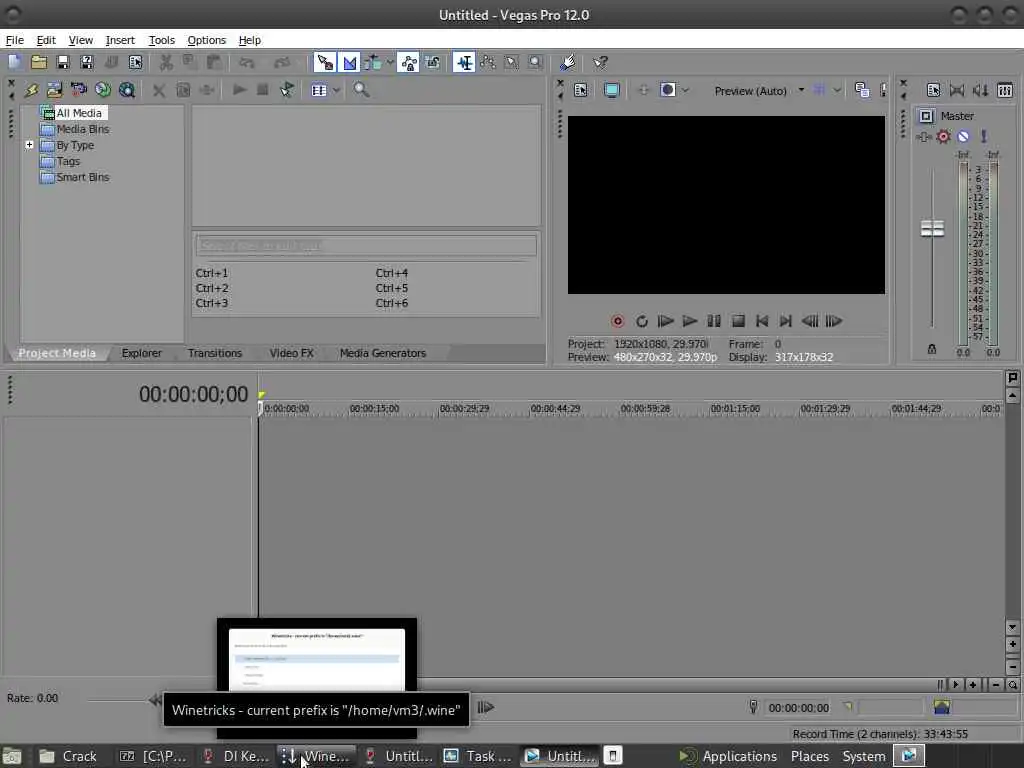Click Insert Bus icon in mixer toolbar
This screenshot has width=1024, height=768.
1005,90
